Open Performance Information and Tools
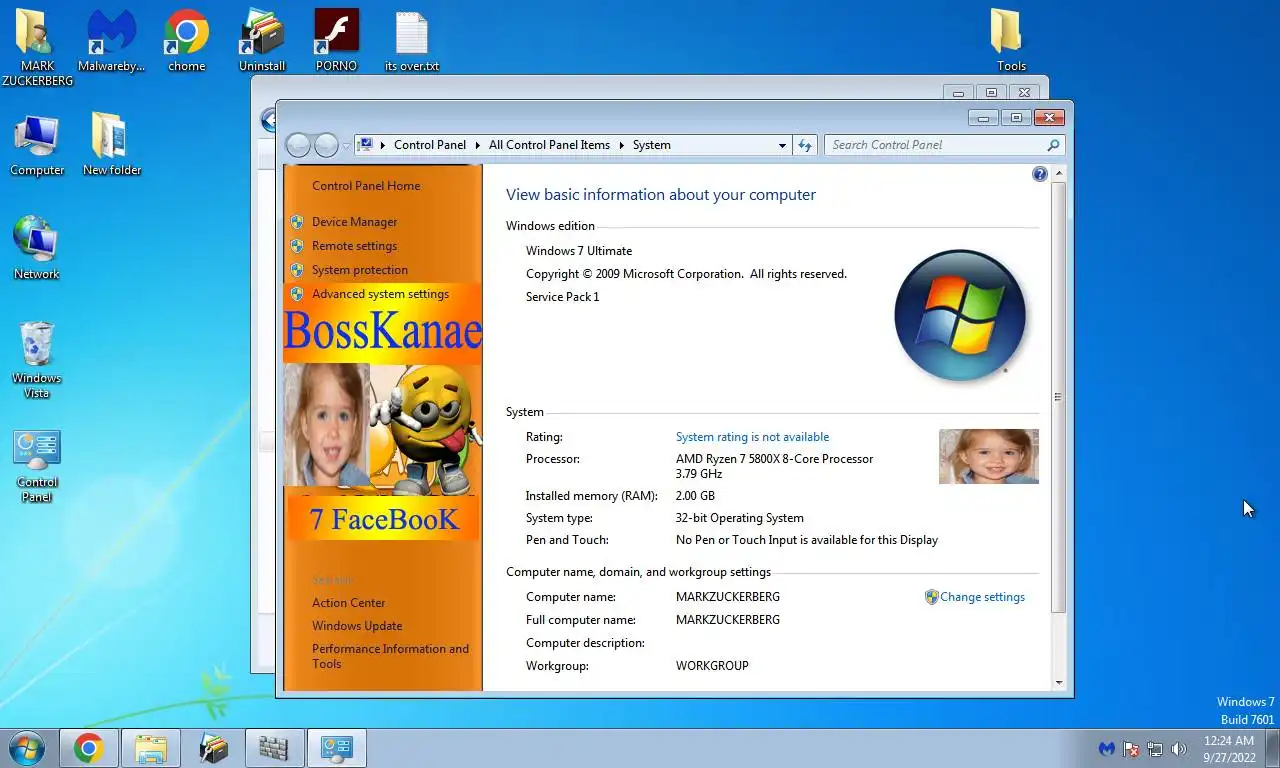This screenshot has height=768, width=1280. 390,656
